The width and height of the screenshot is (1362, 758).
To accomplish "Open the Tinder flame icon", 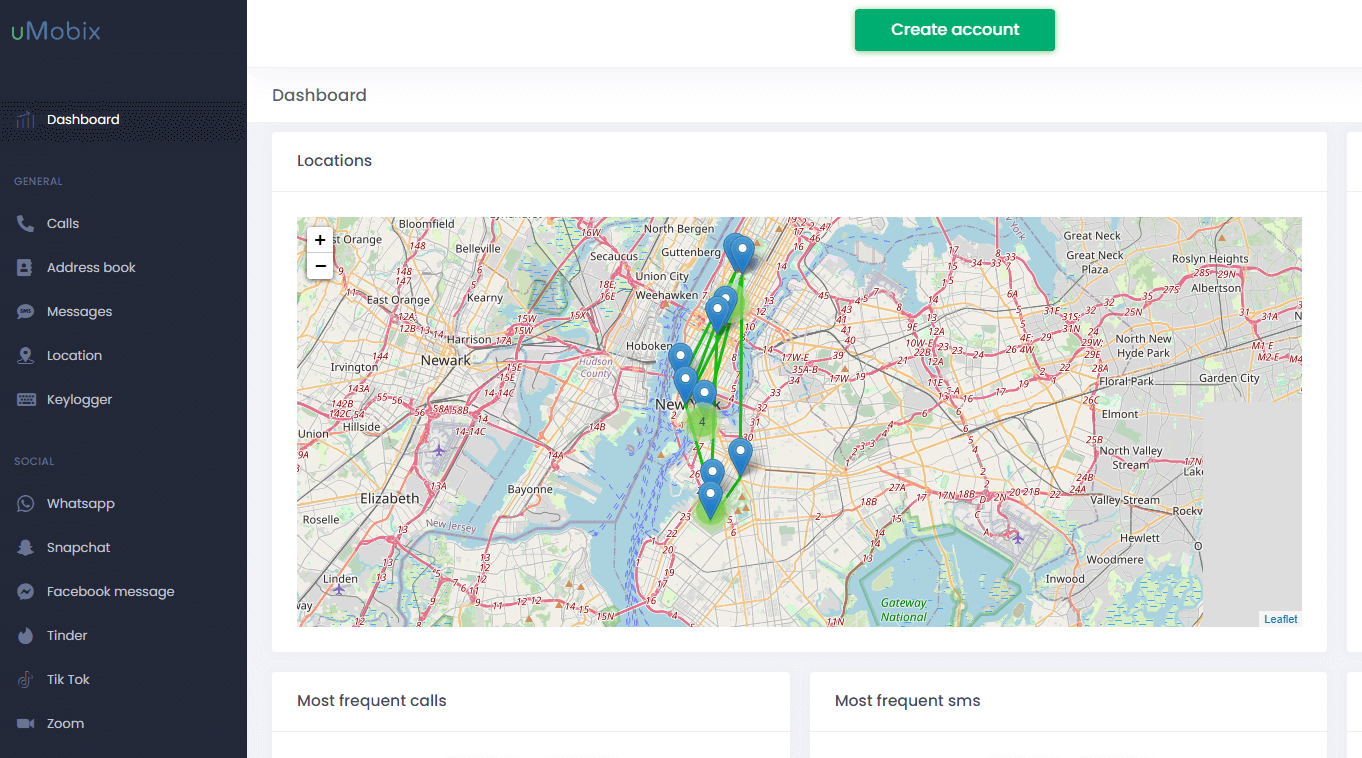I will pos(25,636).
